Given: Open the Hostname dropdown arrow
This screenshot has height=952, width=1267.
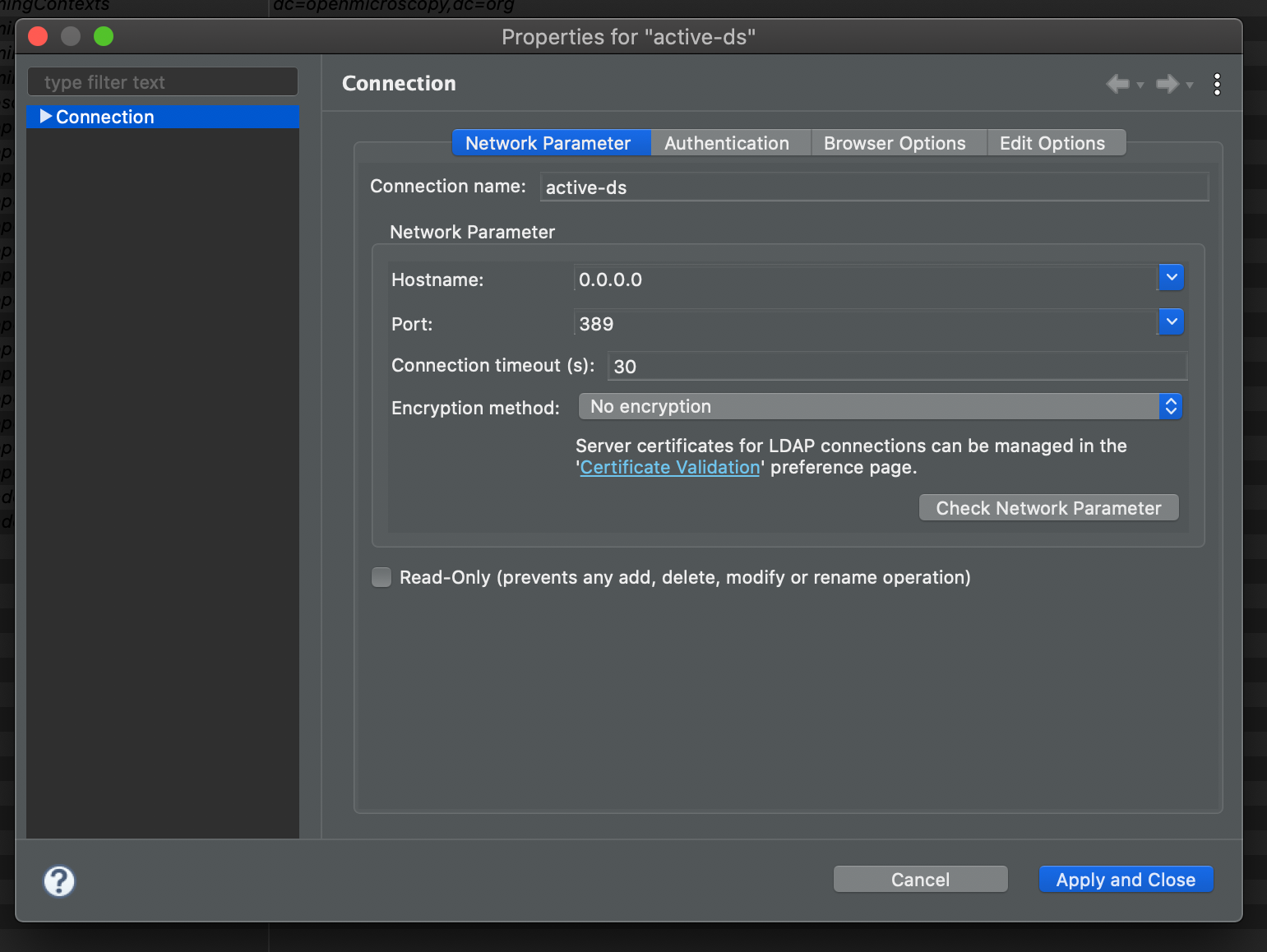Looking at the screenshot, I should point(1172,278).
